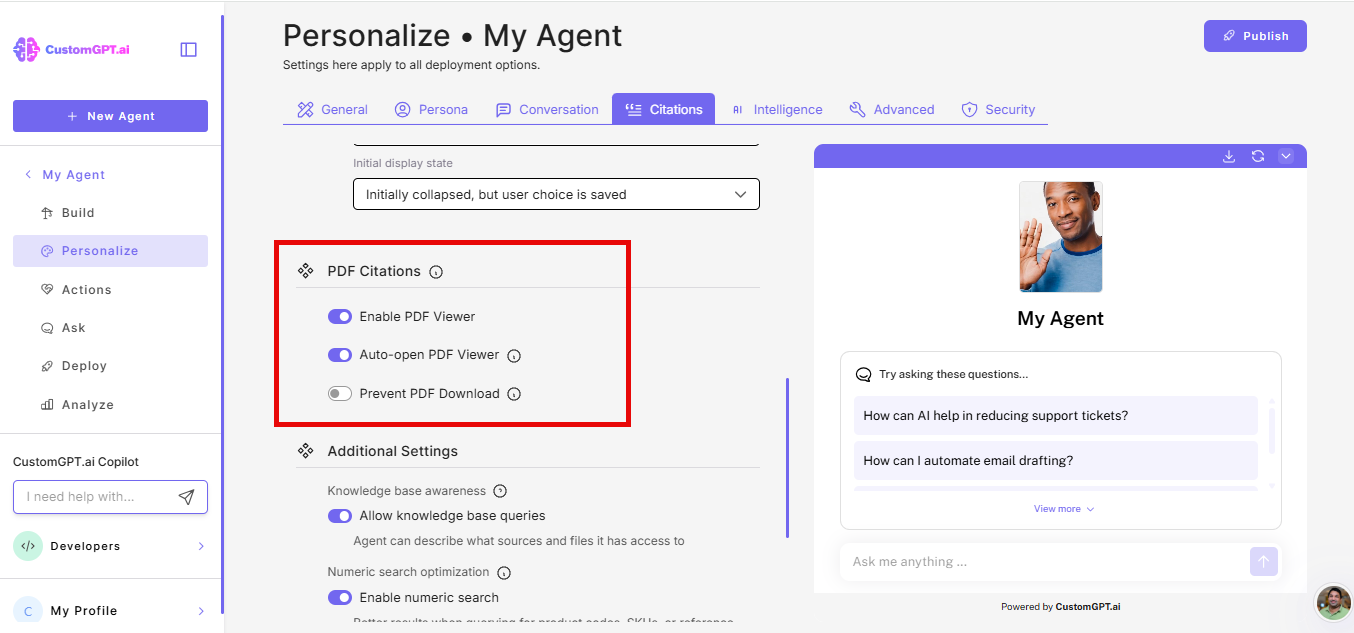The image size is (1354, 633).
Task: Download the chat preview with download icon
Action: coord(1230,156)
